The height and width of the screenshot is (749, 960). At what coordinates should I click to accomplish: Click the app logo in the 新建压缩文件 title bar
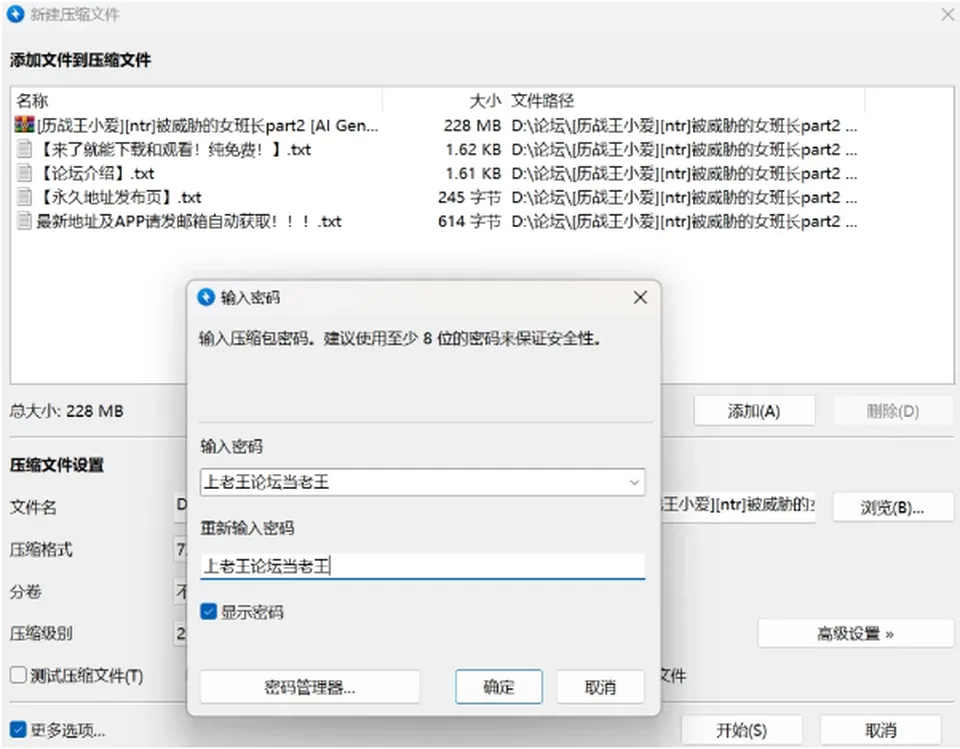(x=15, y=14)
